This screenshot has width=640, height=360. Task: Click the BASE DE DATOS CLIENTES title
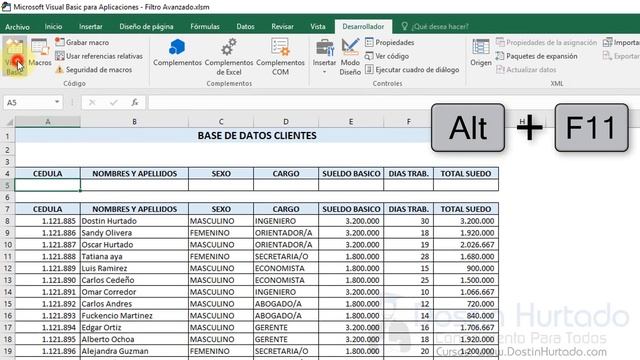[257, 136]
